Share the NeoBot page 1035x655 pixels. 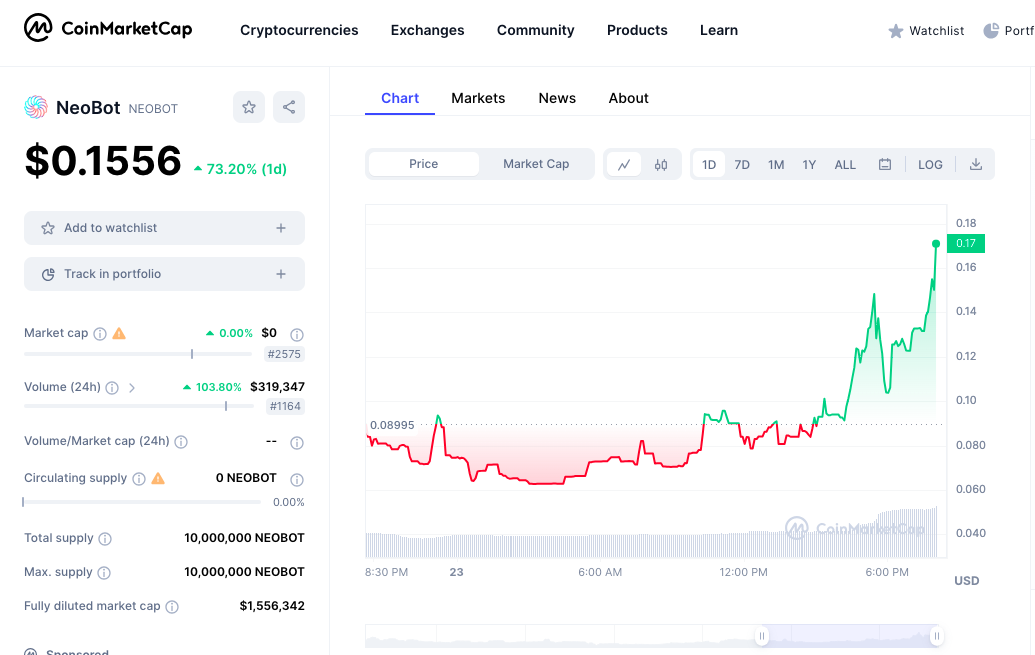[x=289, y=107]
